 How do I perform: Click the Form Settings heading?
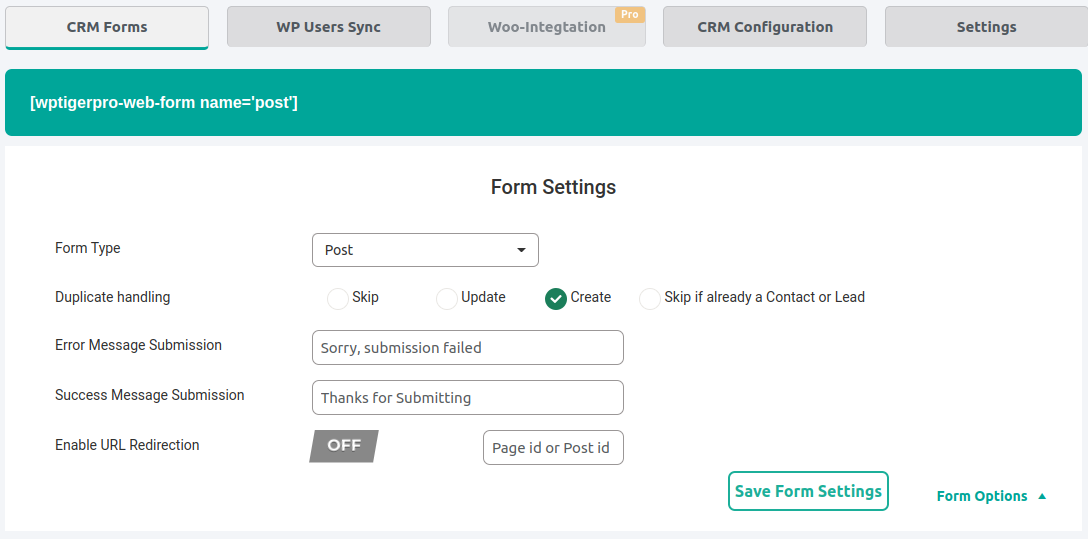(553, 187)
